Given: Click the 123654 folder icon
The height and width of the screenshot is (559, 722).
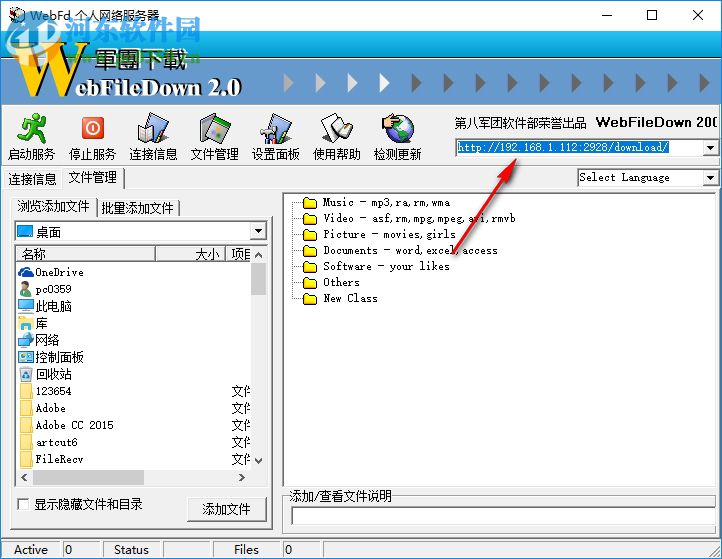Looking at the screenshot, I should click(x=26, y=391).
